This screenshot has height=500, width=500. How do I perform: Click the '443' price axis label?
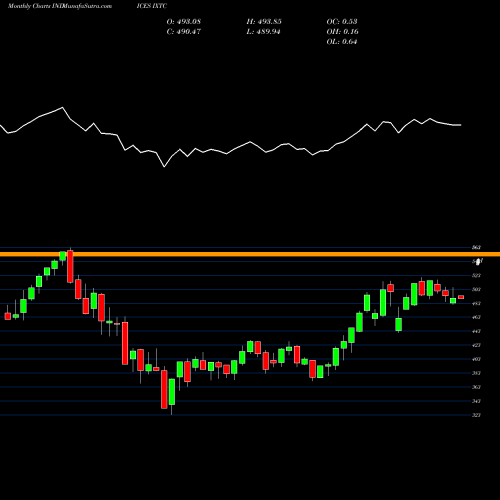(476, 331)
